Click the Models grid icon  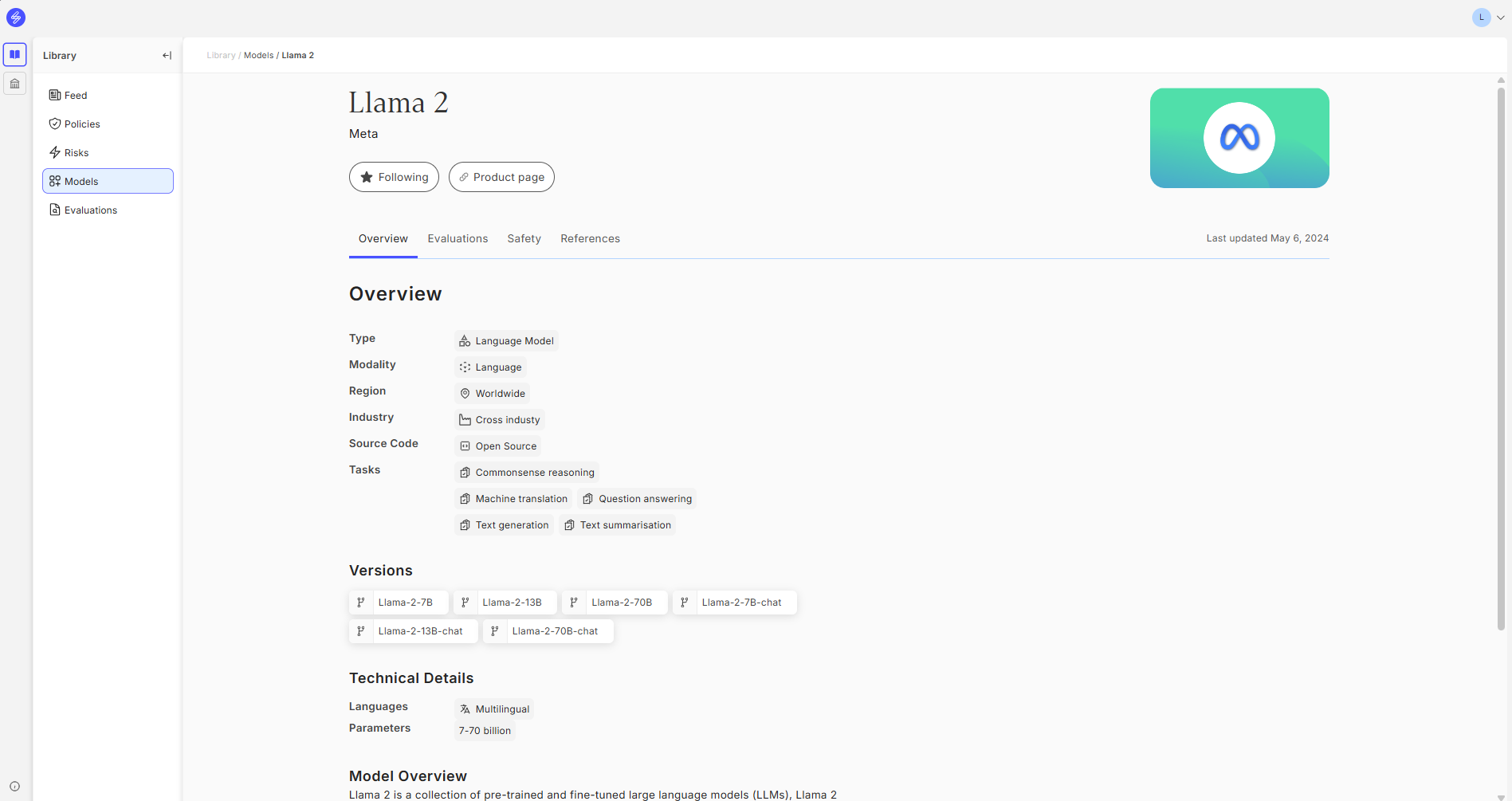55,181
